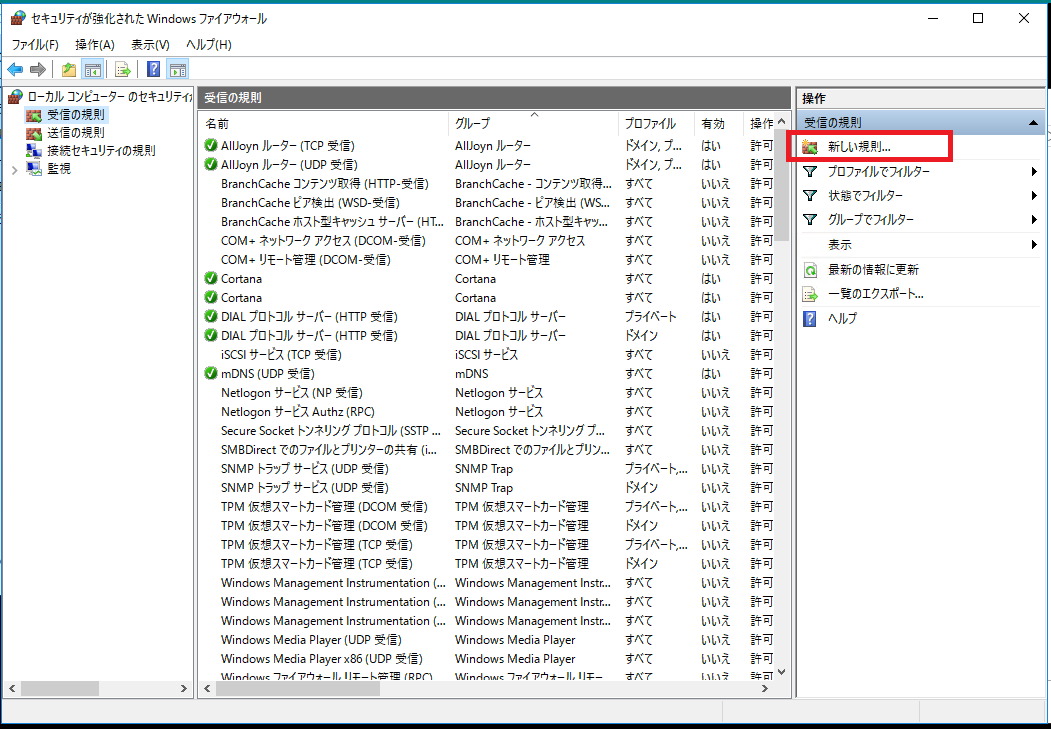
Task: Click the 新しい規則 icon in actions pane
Action: click(810, 147)
